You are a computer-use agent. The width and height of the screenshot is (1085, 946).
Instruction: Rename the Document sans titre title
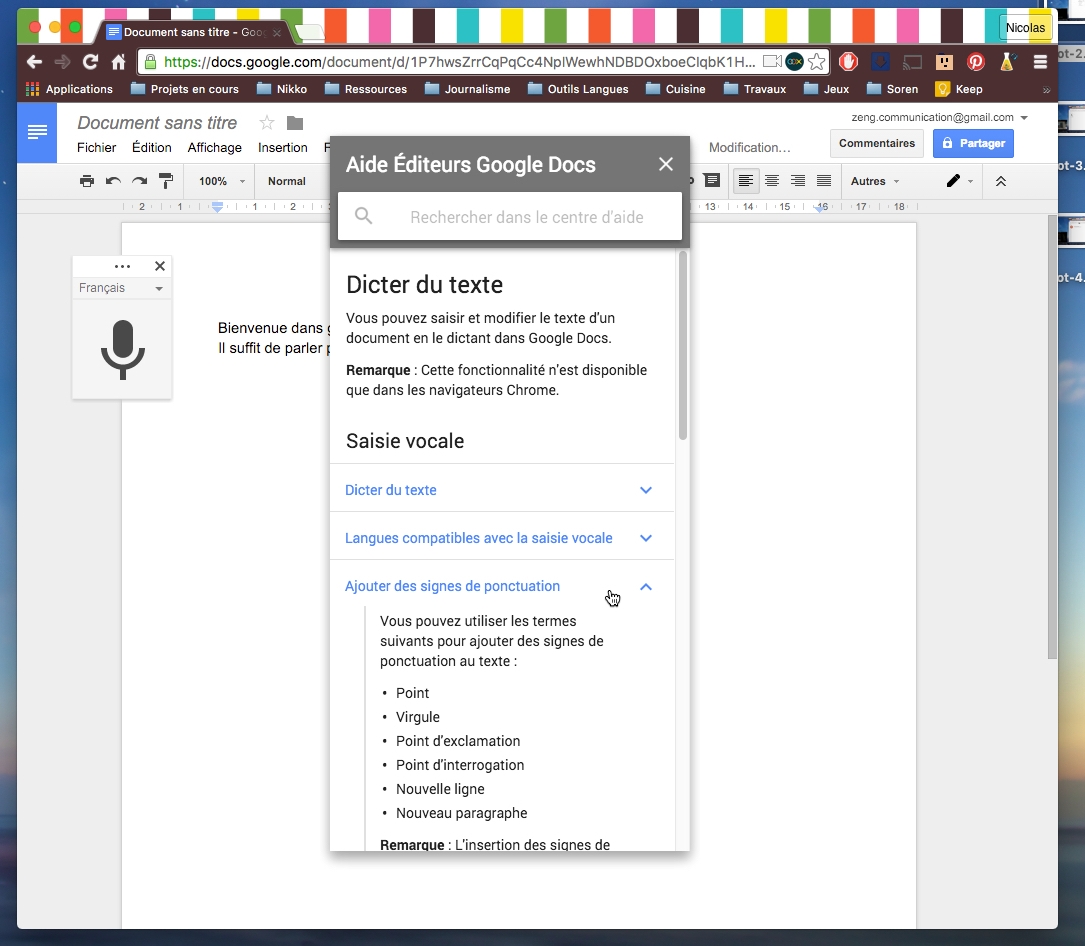click(x=157, y=123)
